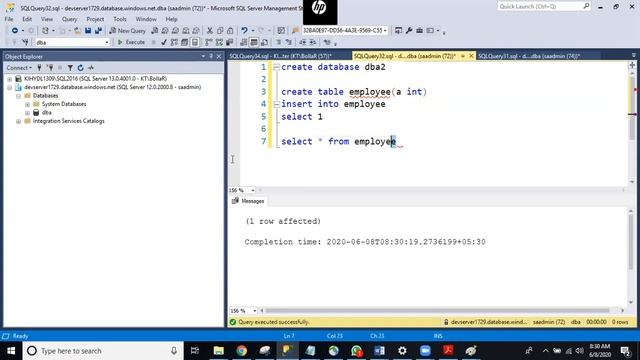The height and width of the screenshot is (360, 640).
Task: Click the Windows Type here to search box
Action: (103, 351)
